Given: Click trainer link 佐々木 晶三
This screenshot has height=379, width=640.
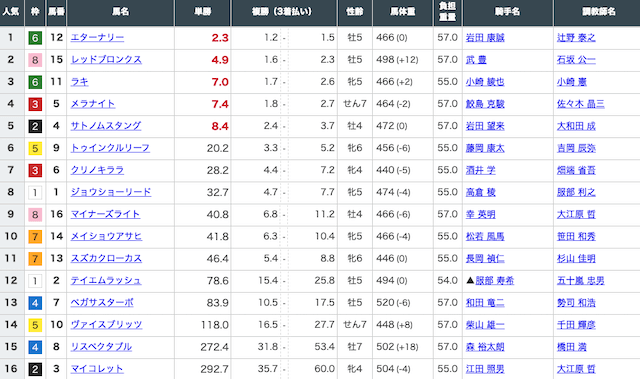Looking at the screenshot, I should (580, 104).
